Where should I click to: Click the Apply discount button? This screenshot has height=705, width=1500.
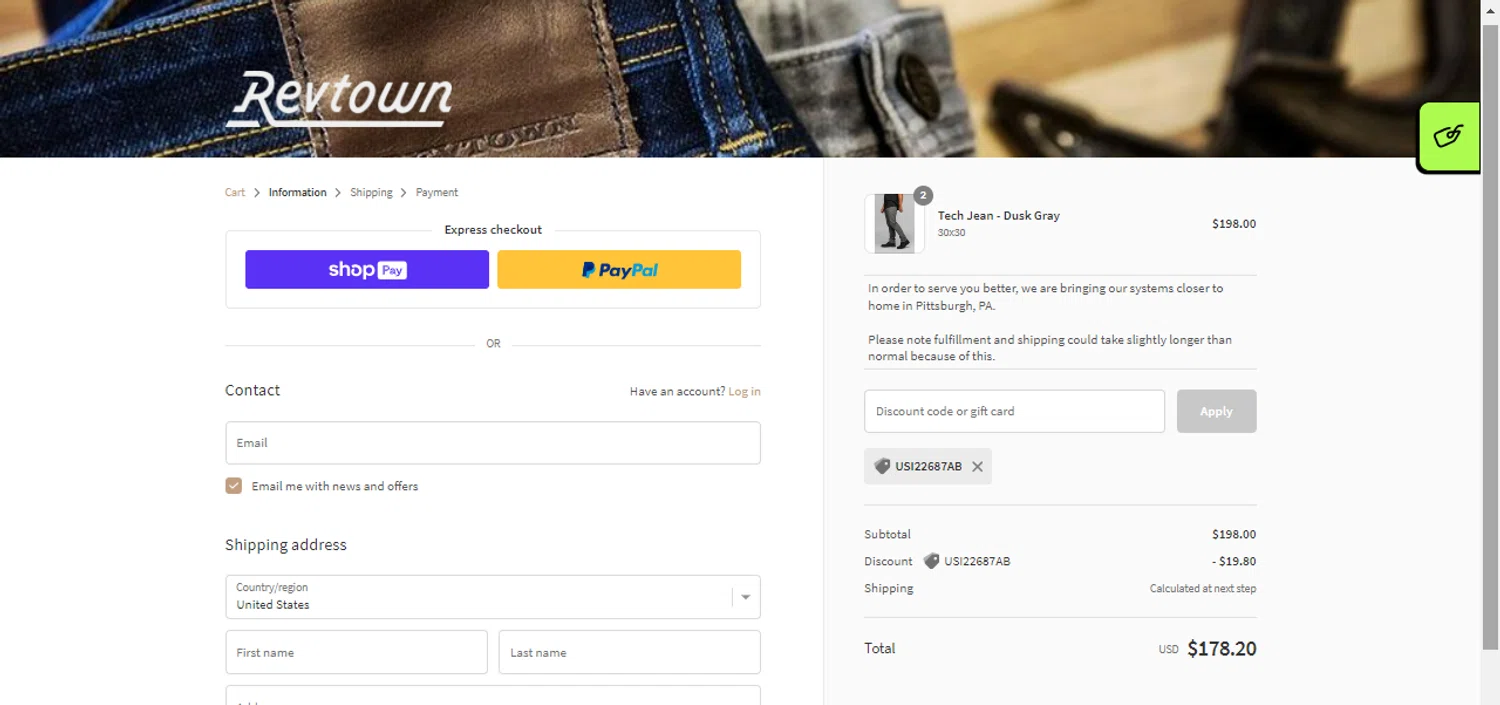coord(1216,411)
